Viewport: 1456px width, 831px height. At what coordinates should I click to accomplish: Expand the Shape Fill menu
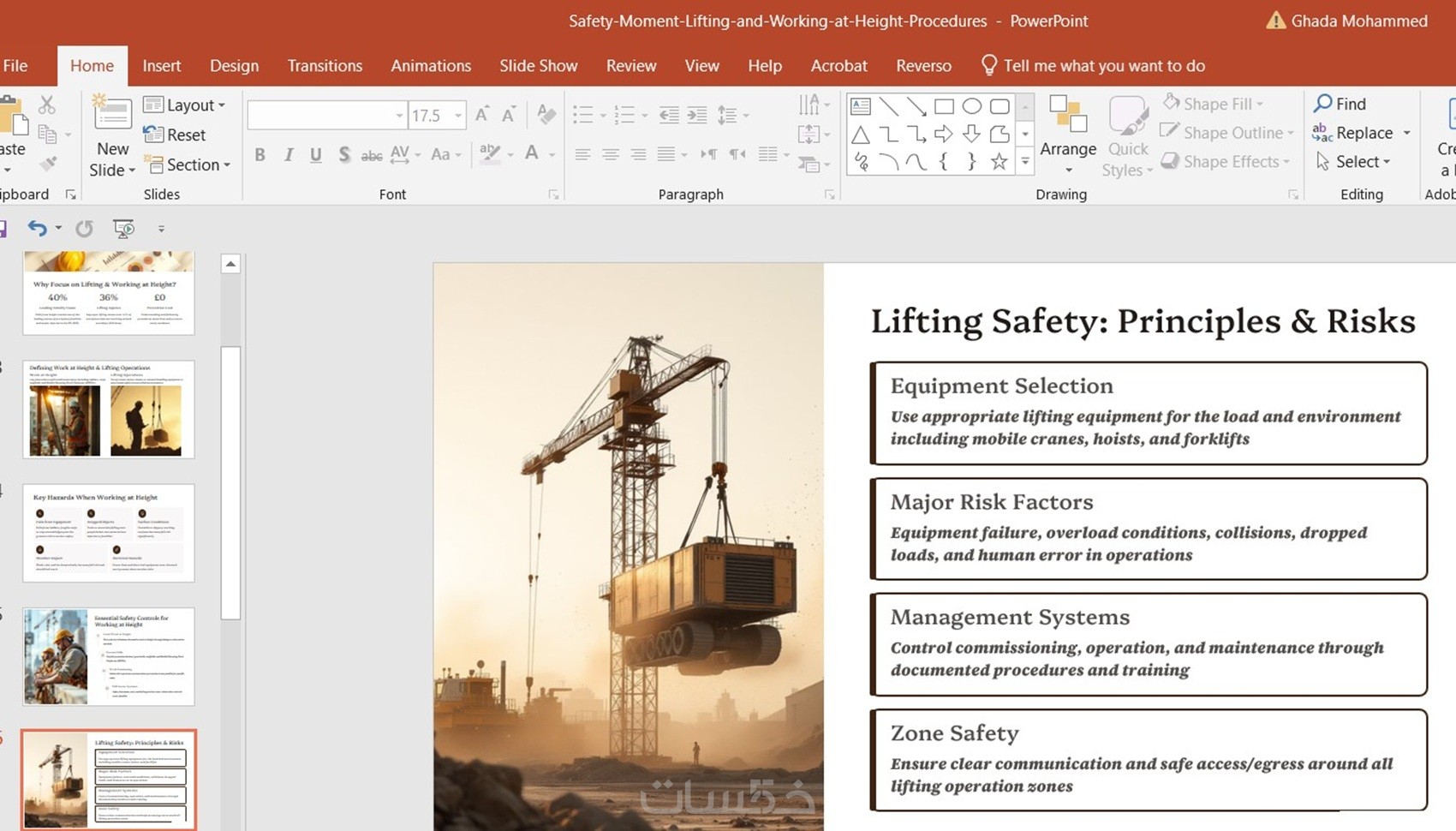[x=1213, y=104]
